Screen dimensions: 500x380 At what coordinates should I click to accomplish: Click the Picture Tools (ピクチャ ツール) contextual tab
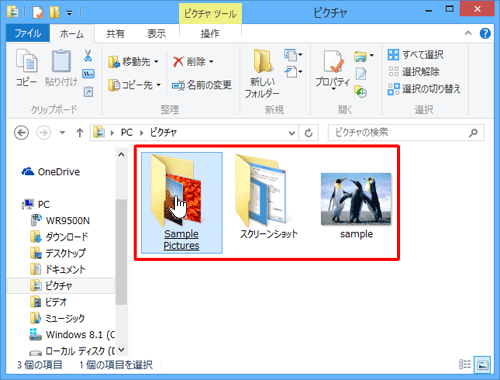(x=210, y=14)
